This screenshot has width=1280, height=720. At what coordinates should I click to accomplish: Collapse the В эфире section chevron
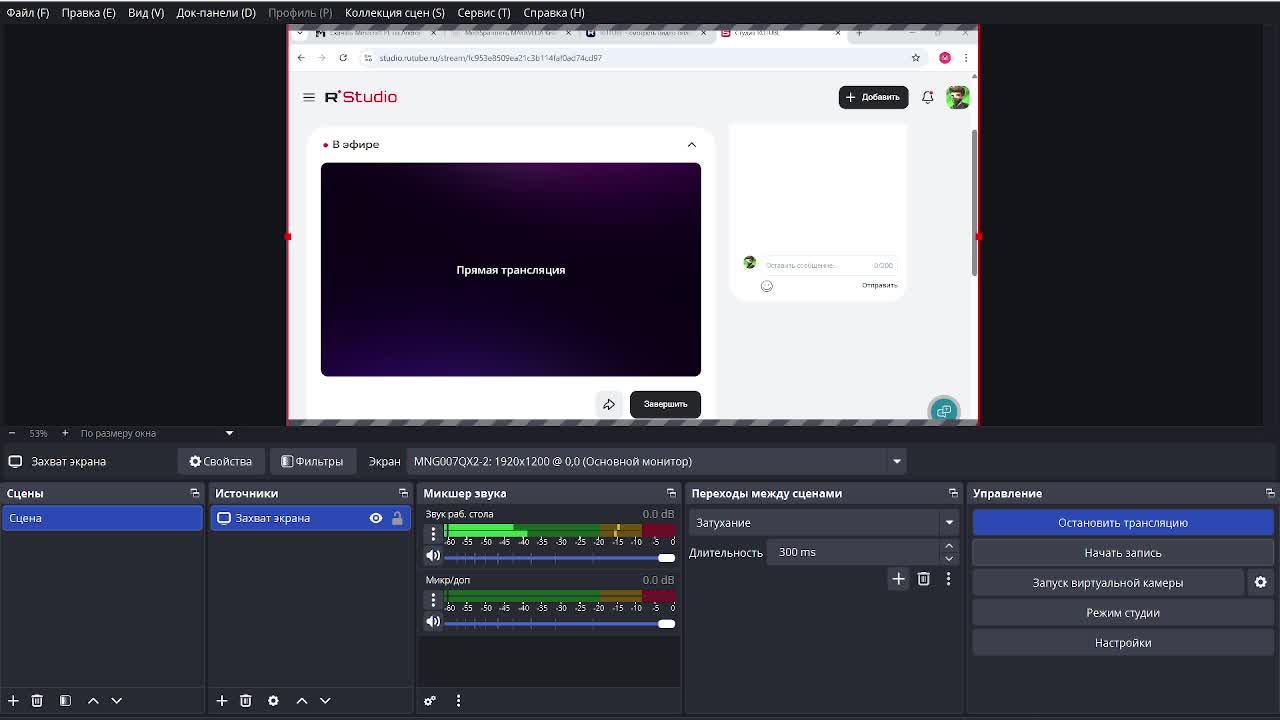(x=691, y=145)
